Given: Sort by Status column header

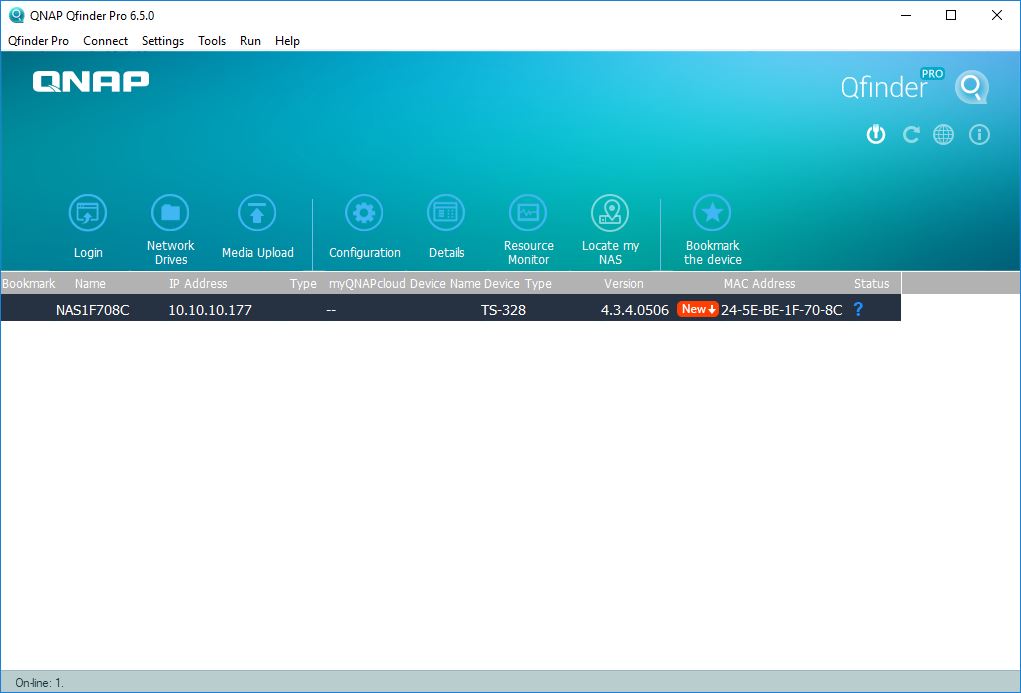Looking at the screenshot, I should coord(871,283).
